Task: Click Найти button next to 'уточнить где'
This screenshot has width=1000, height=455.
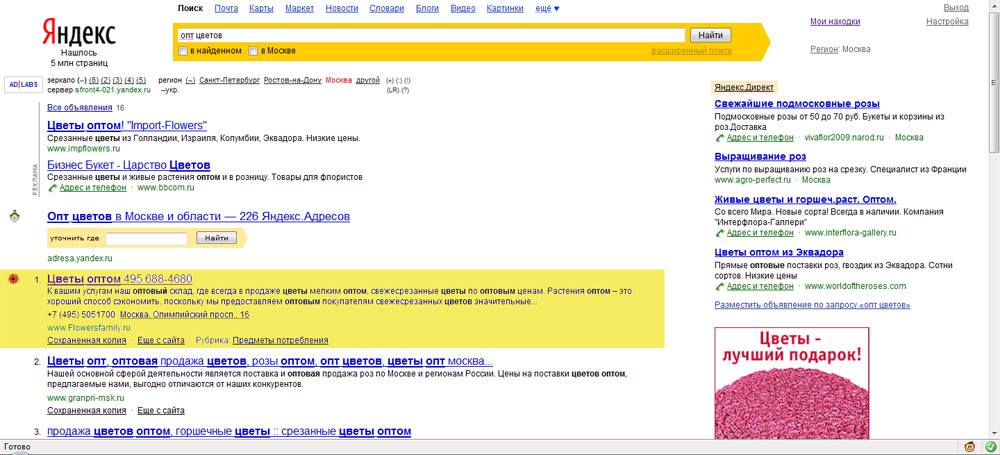Action: coord(216,238)
